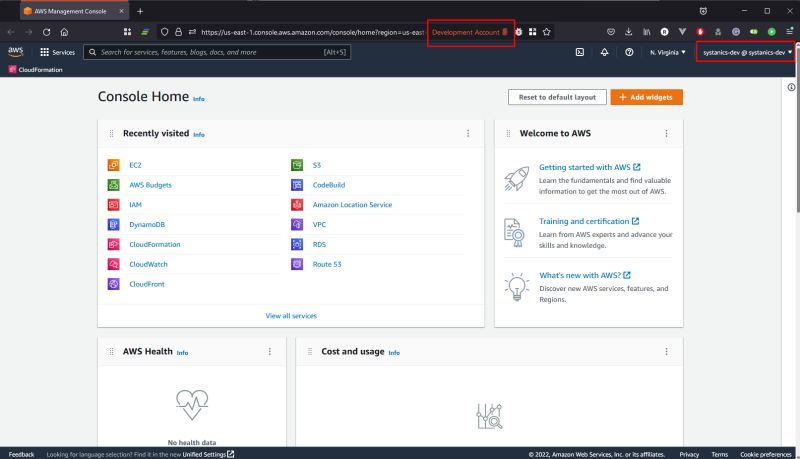Open the AWS Budgets icon

pyautogui.click(x=113, y=185)
